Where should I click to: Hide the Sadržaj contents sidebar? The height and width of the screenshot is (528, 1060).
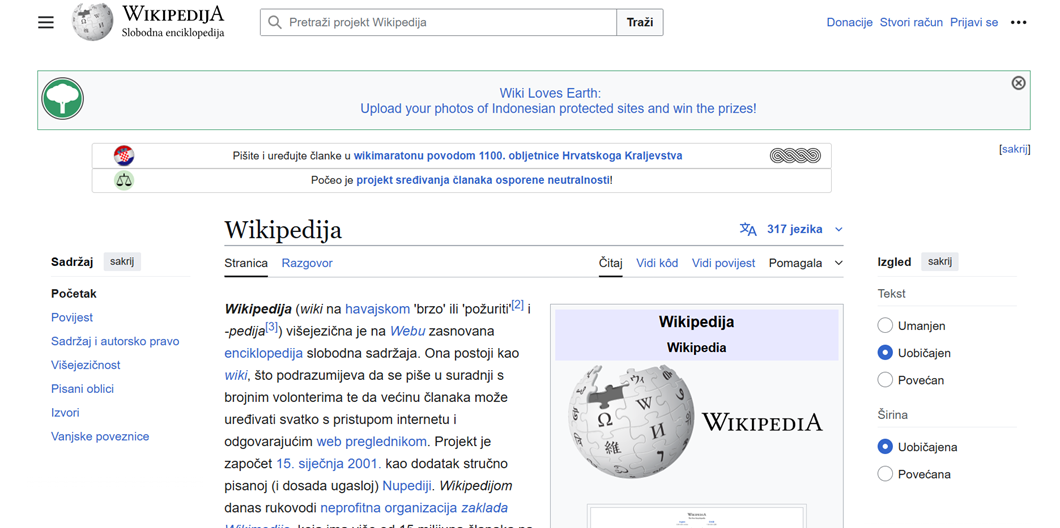click(x=122, y=262)
